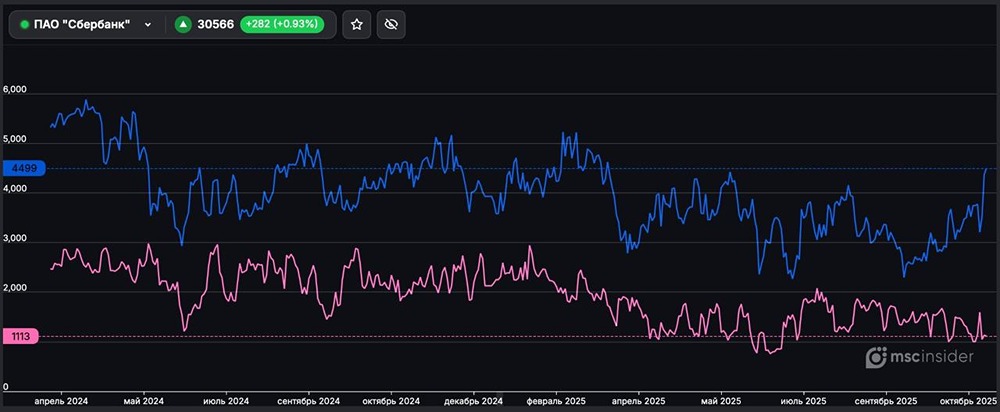Select the pink 1113 price label
The width and height of the screenshot is (1000, 412).
pos(20,337)
